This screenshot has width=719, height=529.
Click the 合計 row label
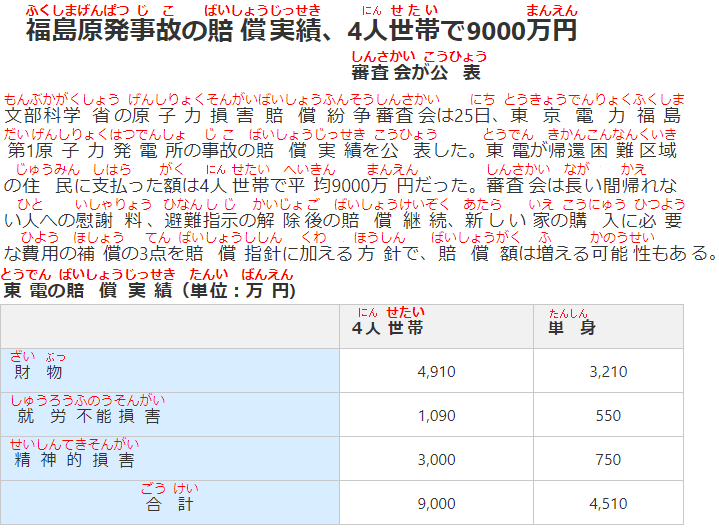click(x=170, y=504)
